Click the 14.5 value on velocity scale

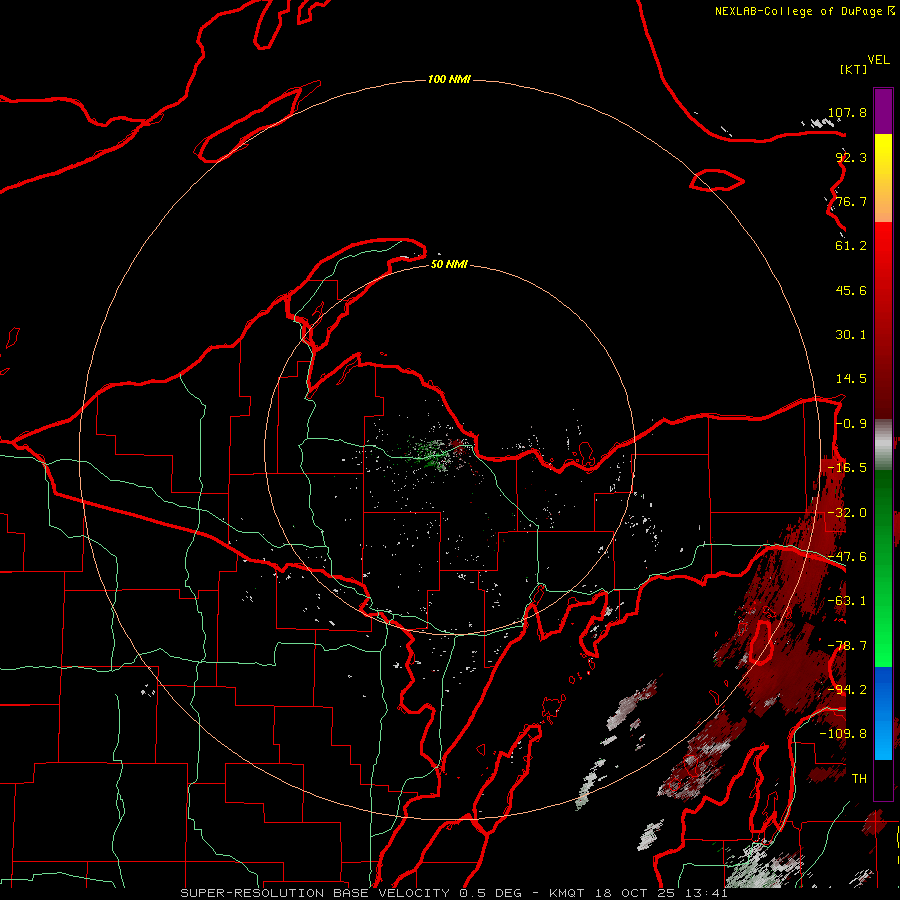851,379
